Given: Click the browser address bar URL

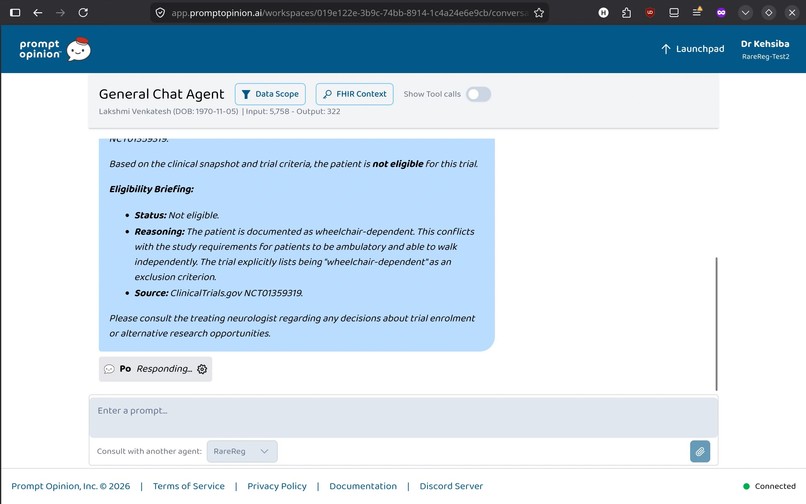Looking at the screenshot, I should pyautogui.click(x=350, y=13).
